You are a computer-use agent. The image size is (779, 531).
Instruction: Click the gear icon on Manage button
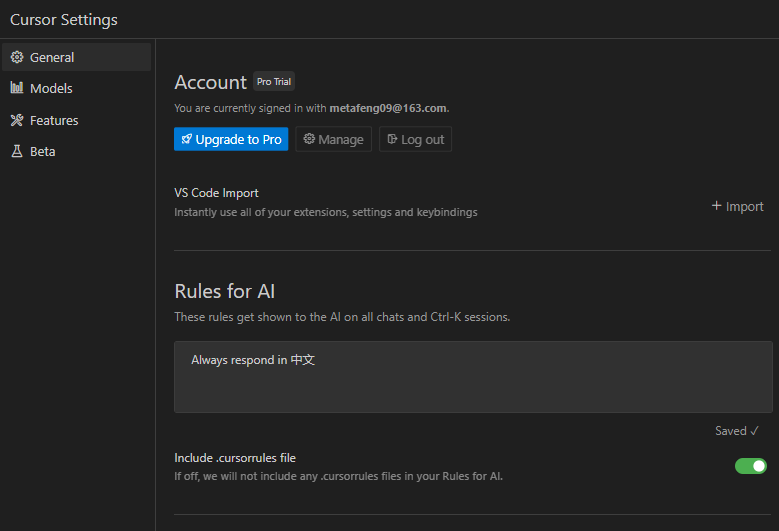tap(309, 139)
